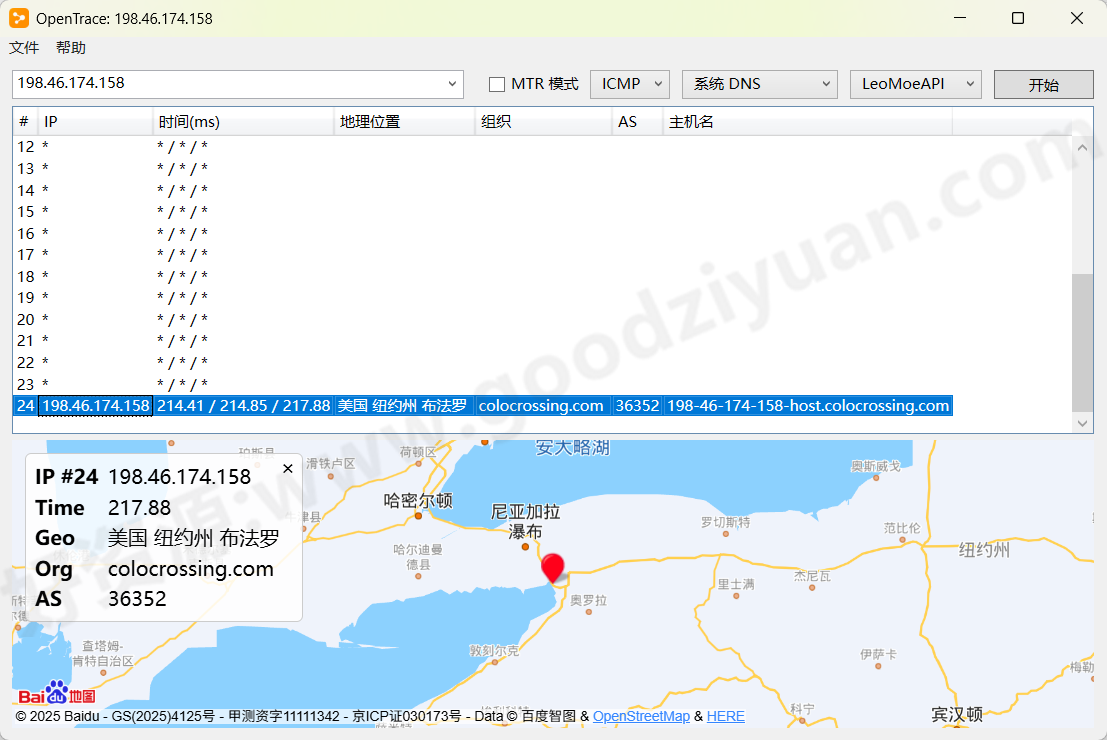Click the scrollbar down arrow

tap(1082, 422)
